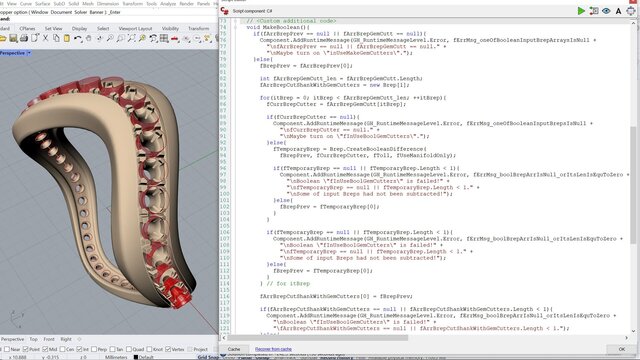Switch to the CPlanes toolbar tab
This screenshot has height=360, width=640.
pyautogui.click(x=27, y=29)
